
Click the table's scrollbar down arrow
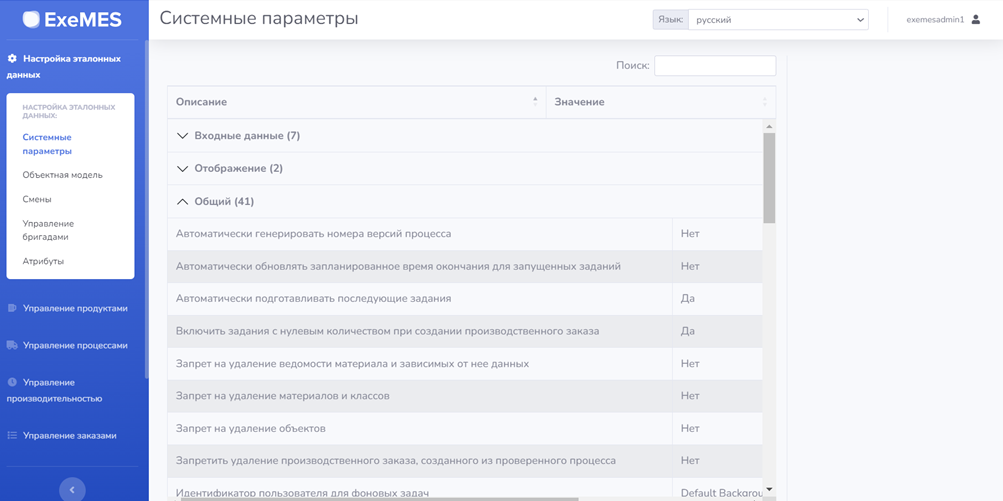pyautogui.click(x=769, y=489)
